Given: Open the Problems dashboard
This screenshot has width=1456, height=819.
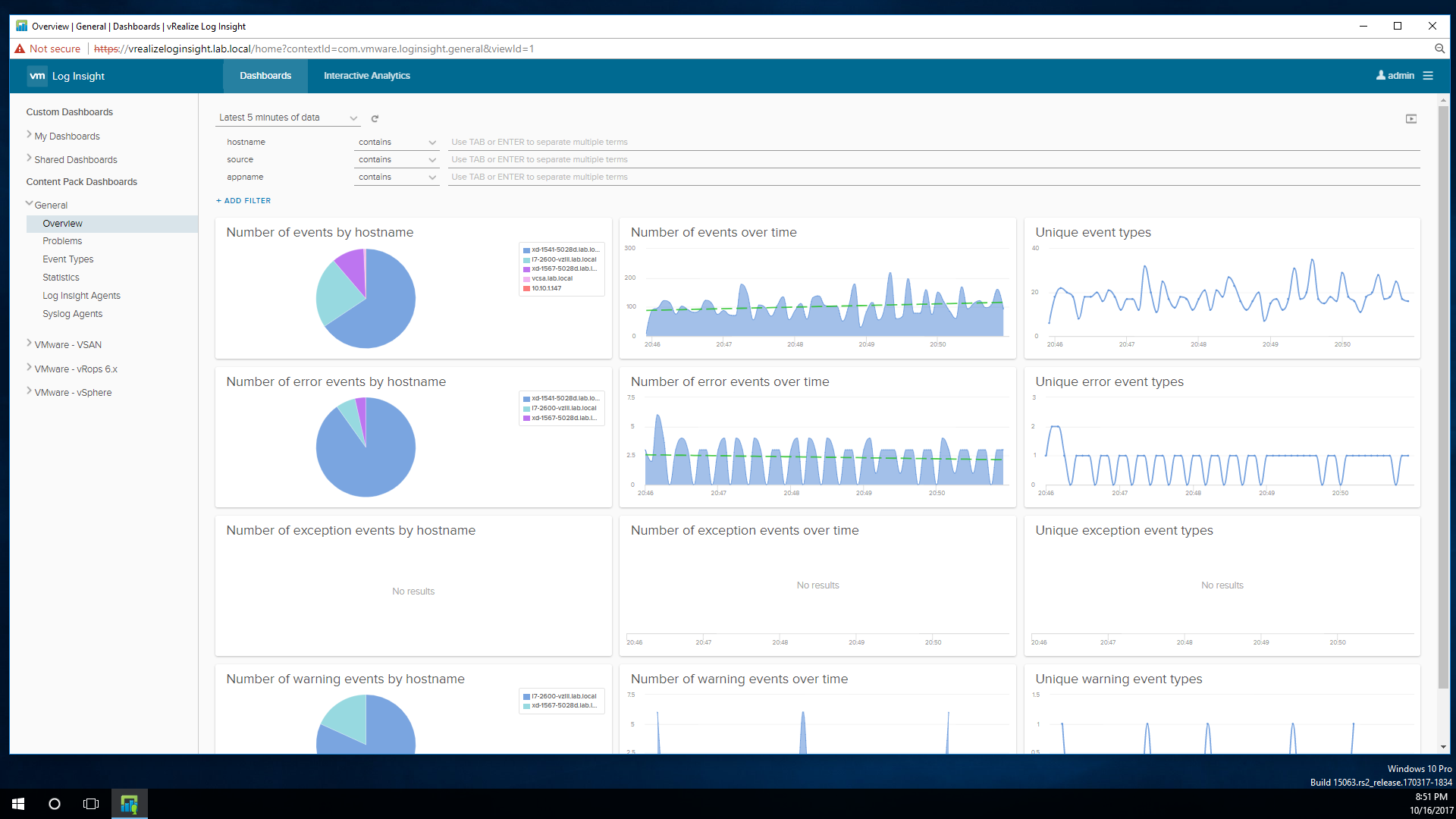Looking at the screenshot, I should tap(62, 241).
